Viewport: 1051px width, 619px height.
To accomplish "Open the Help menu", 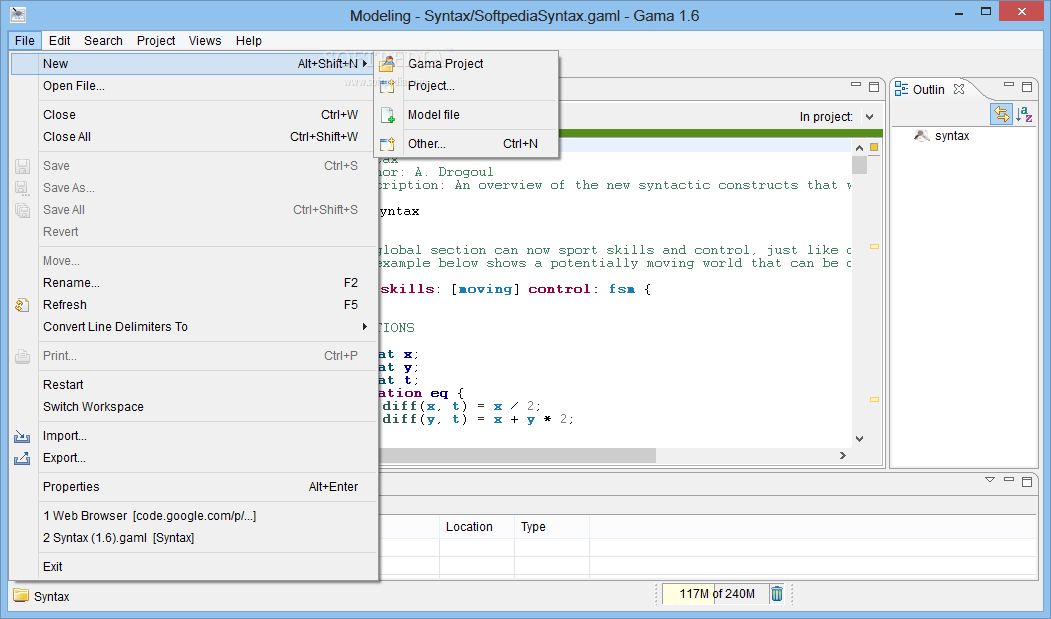I will coord(249,40).
